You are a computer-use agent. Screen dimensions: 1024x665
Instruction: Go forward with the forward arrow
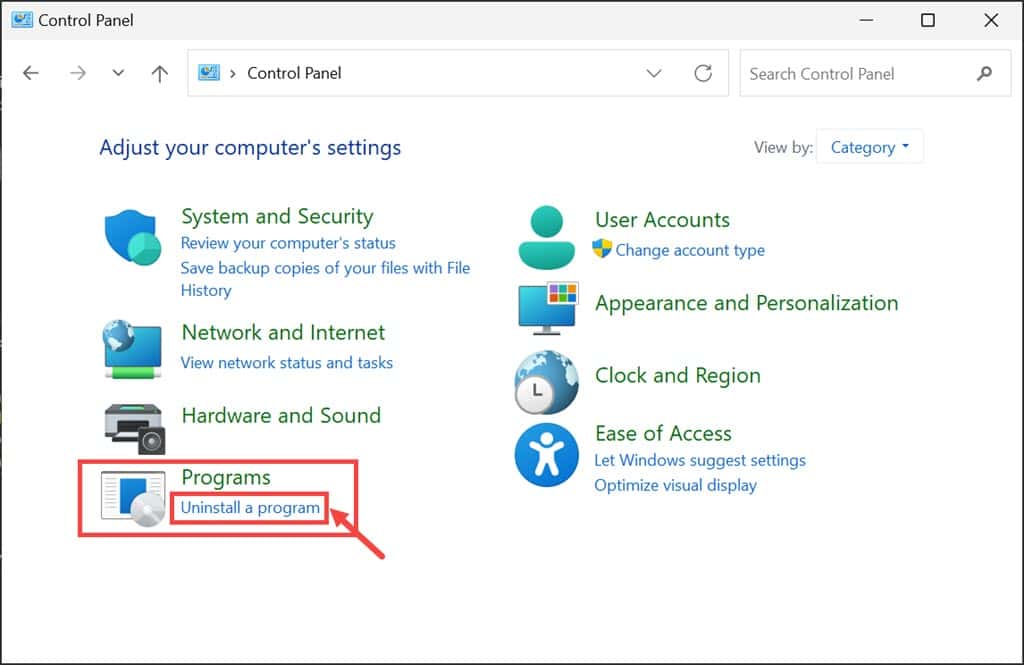tap(78, 73)
